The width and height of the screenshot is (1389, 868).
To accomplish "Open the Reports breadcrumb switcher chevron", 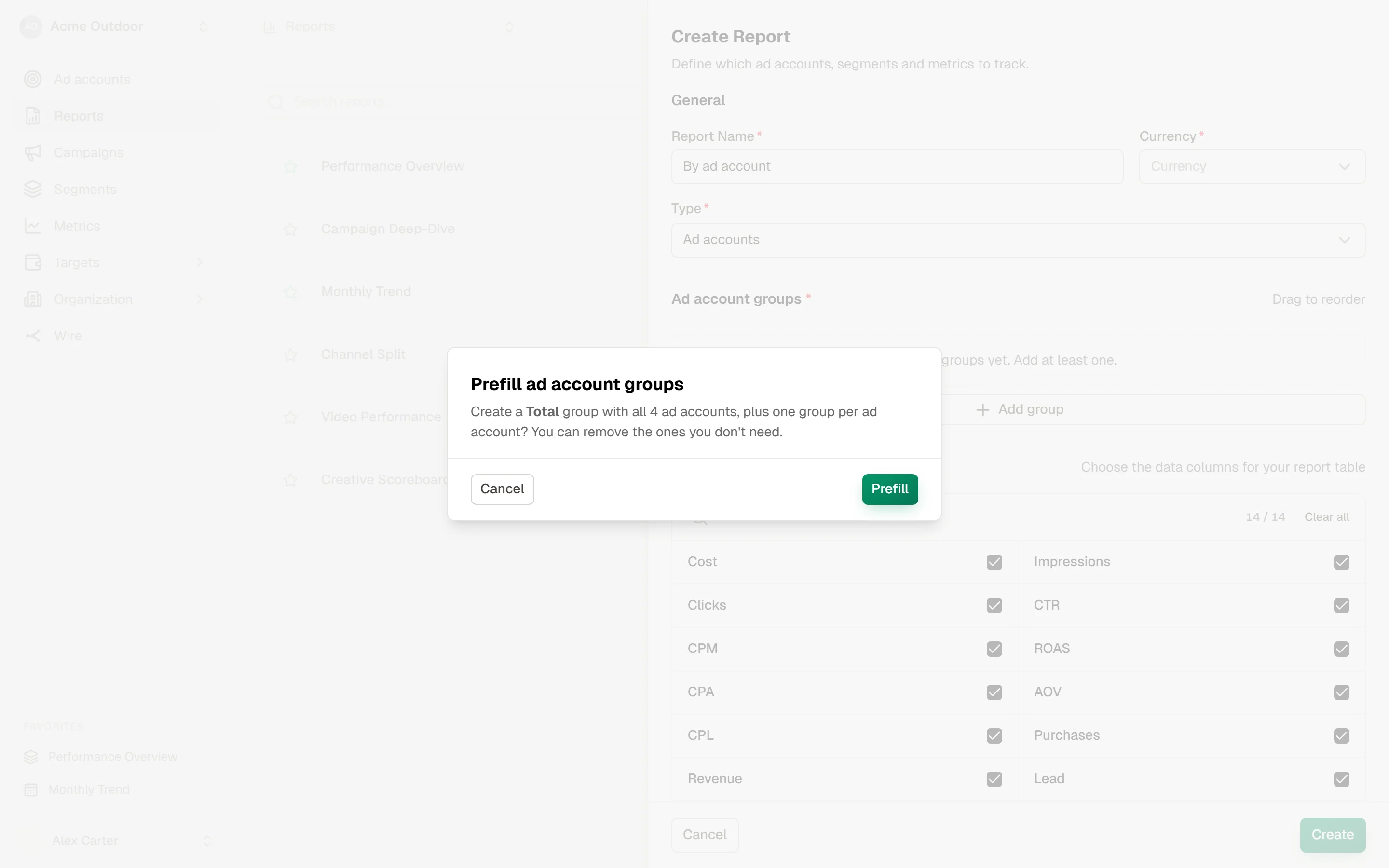I will tap(509, 27).
